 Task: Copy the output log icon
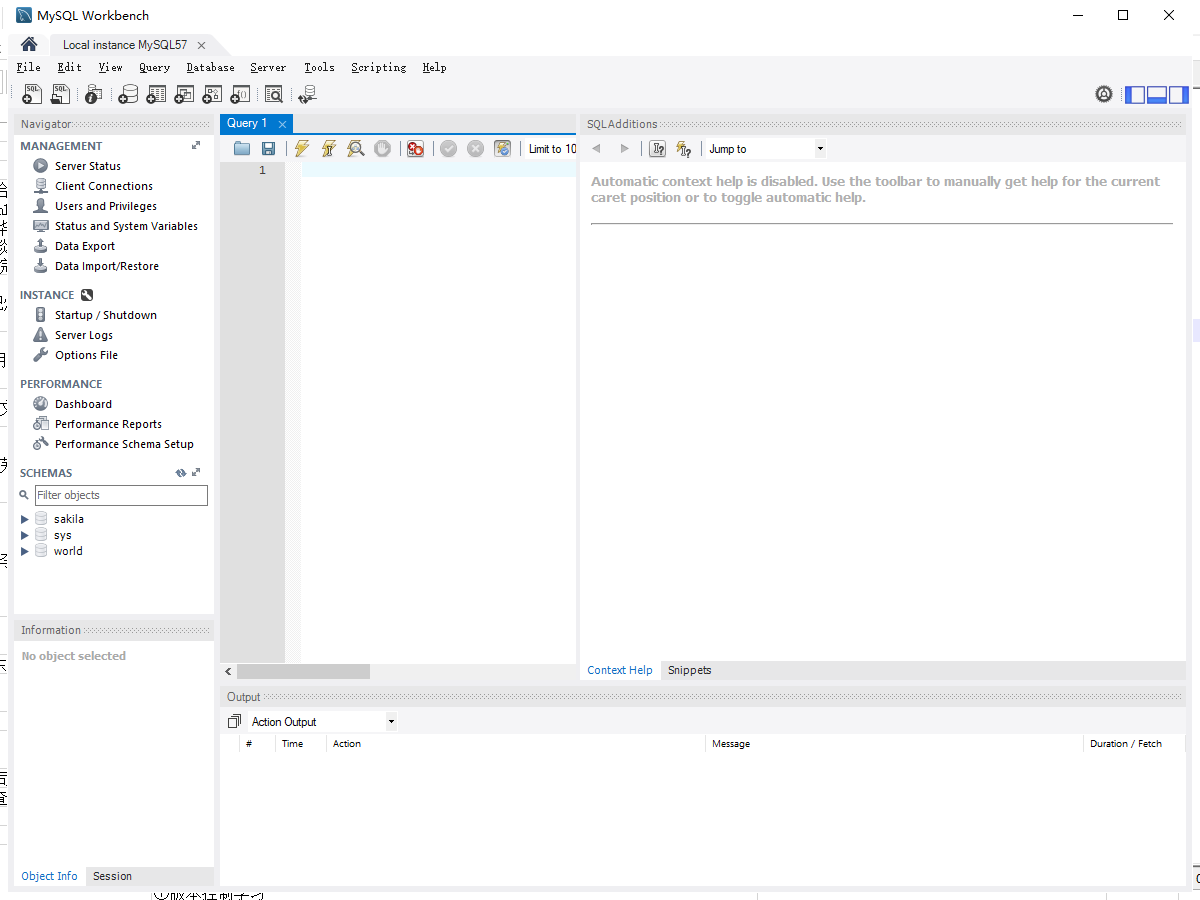[234, 722]
